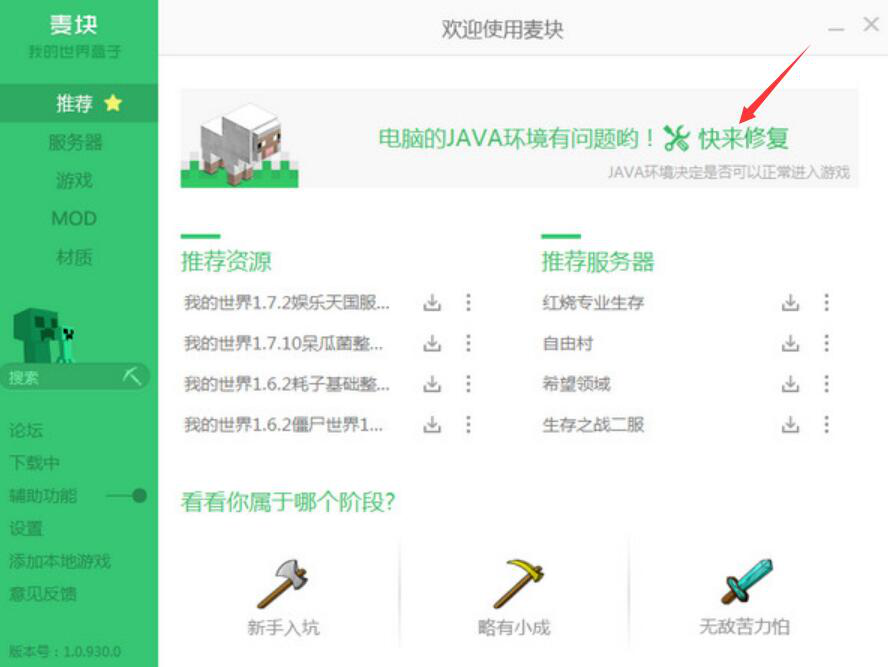Download the 红烧专业生存 server
The width and height of the screenshot is (888, 667).
tap(791, 302)
